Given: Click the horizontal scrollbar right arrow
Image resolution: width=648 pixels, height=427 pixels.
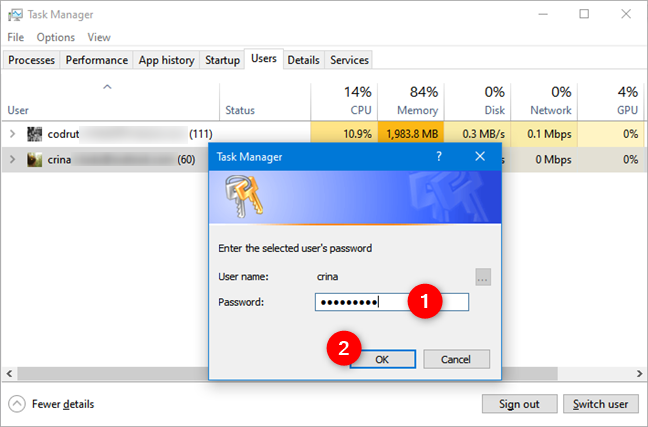Looking at the screenshot, I should point(639,374).
